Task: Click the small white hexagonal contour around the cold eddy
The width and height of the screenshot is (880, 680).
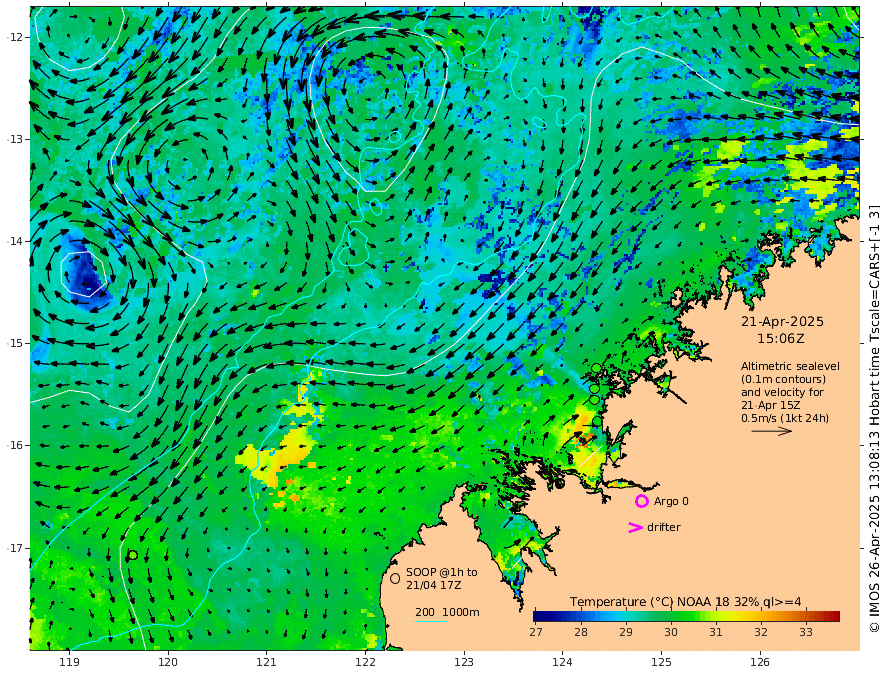Action: (x=84, y=274)
